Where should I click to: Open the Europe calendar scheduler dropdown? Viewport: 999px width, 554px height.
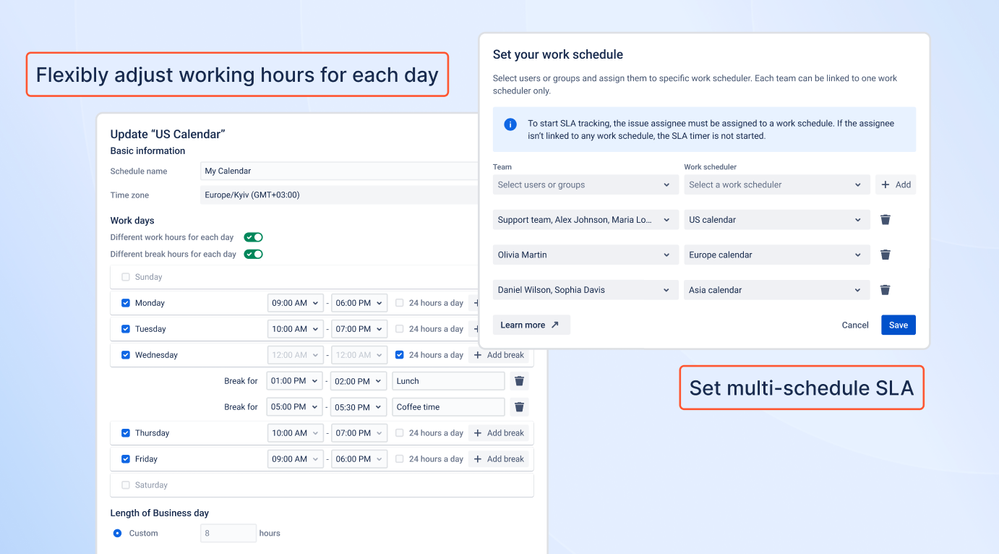(x=775, y=255)
